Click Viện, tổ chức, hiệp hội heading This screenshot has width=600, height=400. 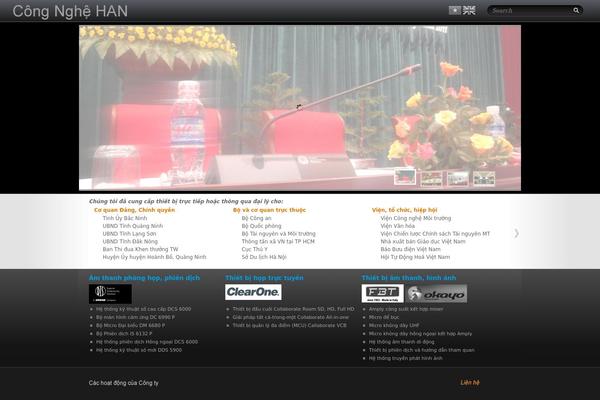[404, 210]
